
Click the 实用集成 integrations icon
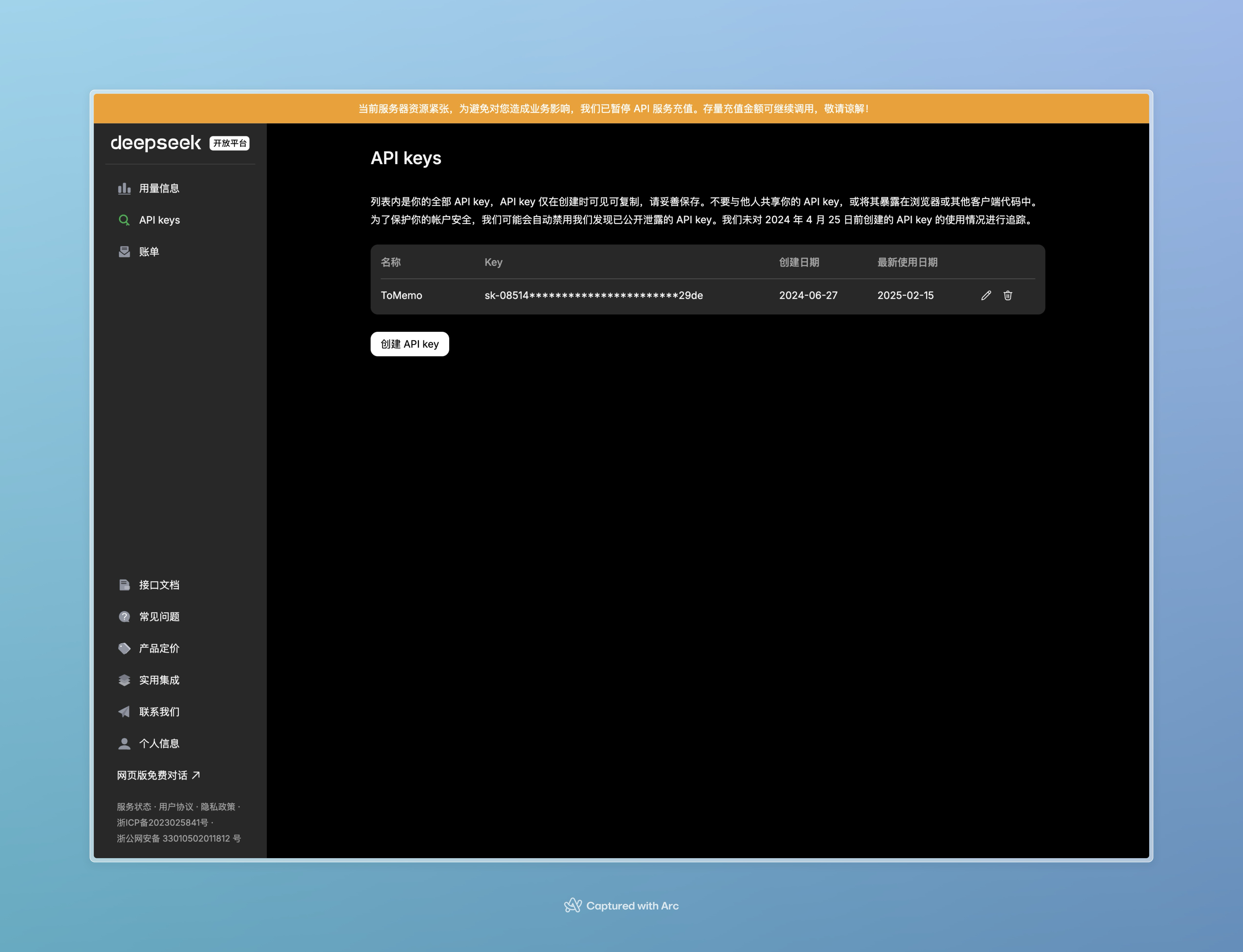point(122,680)
